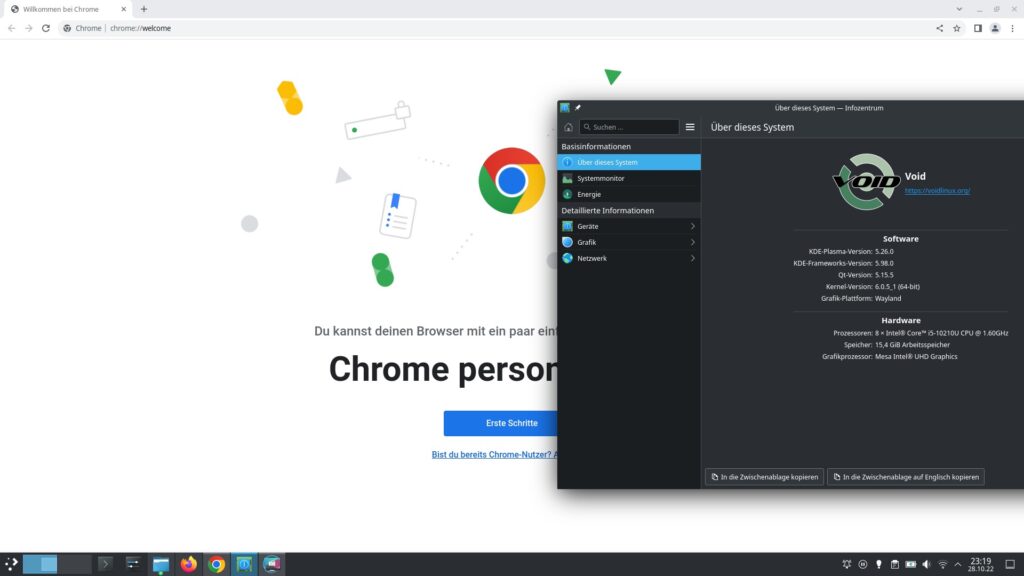Image resolution: width=1024 pixels, height=576 pixels.
Task: Share this page from the Chrome toolbar
Action: tap(940, 28)
